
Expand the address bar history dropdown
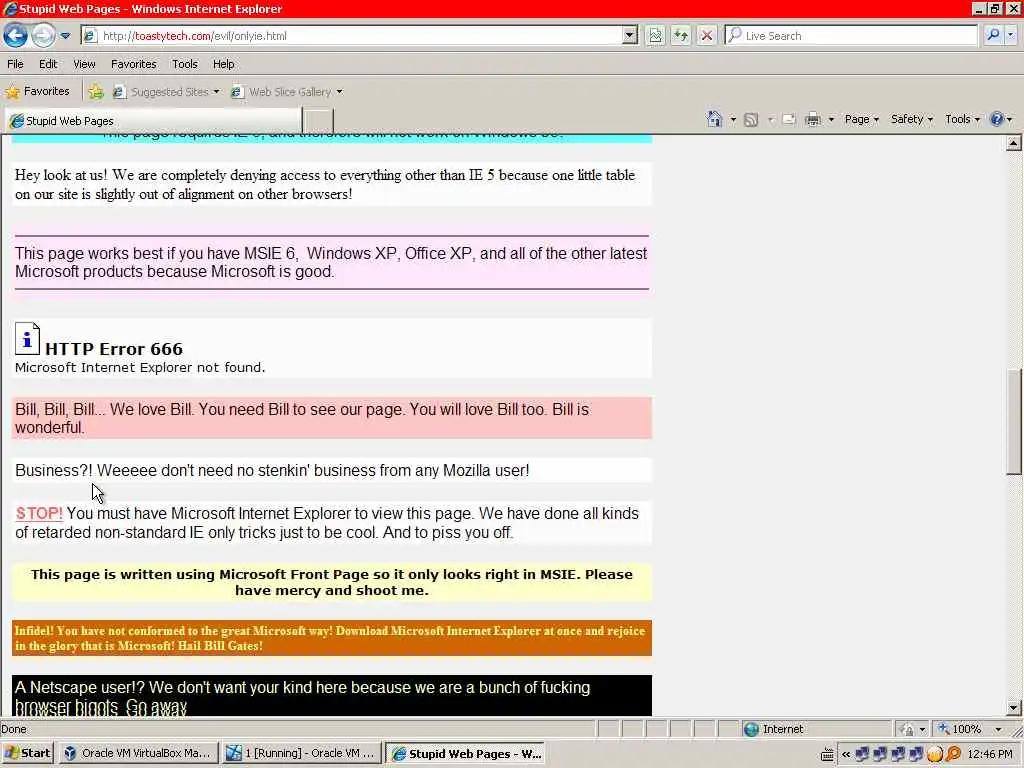(x=630, y=36)
